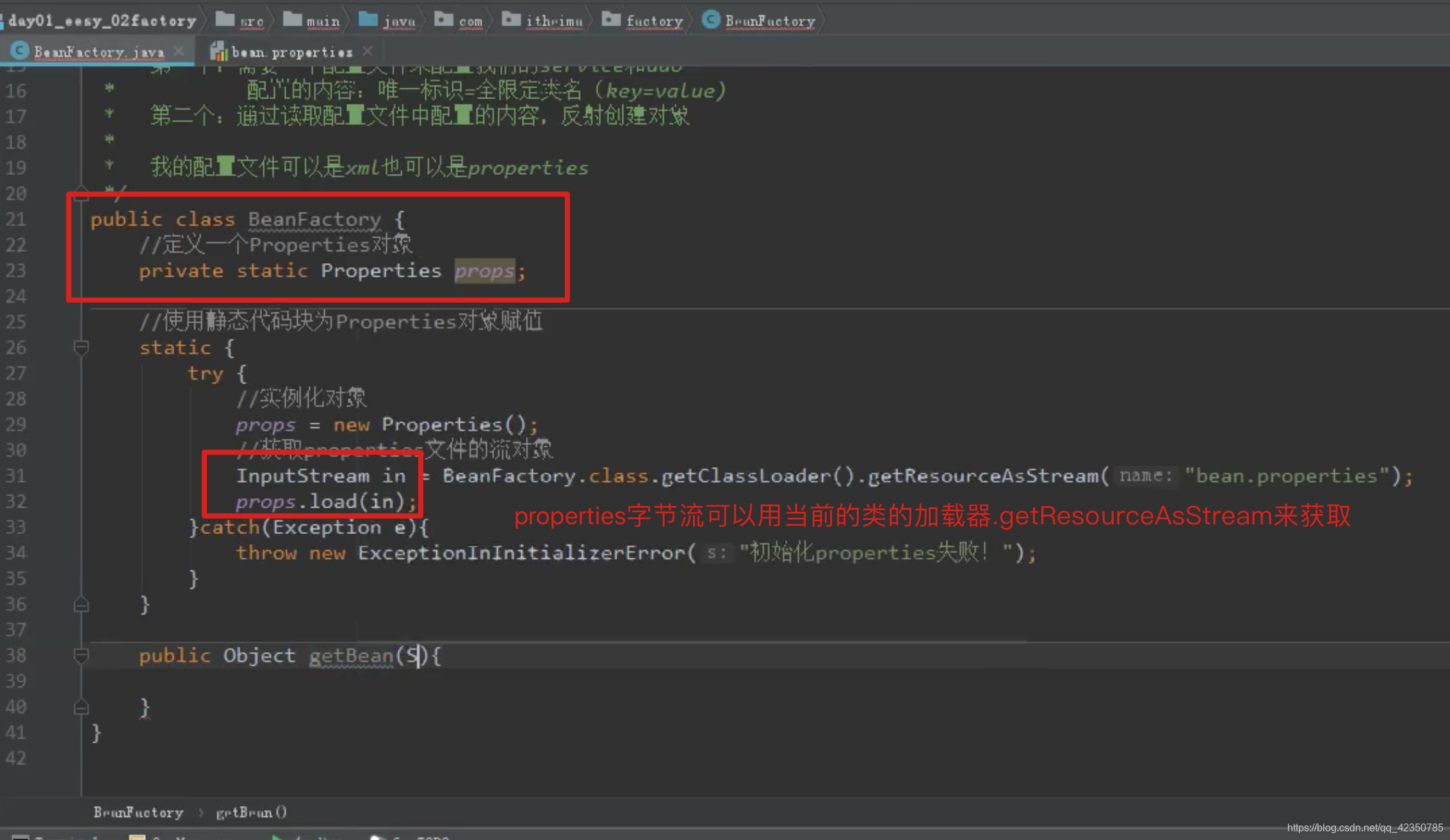Click catch(Exception e) on line 33
The height and width of the screenshot is (840, 1450).
pos(308,527)
